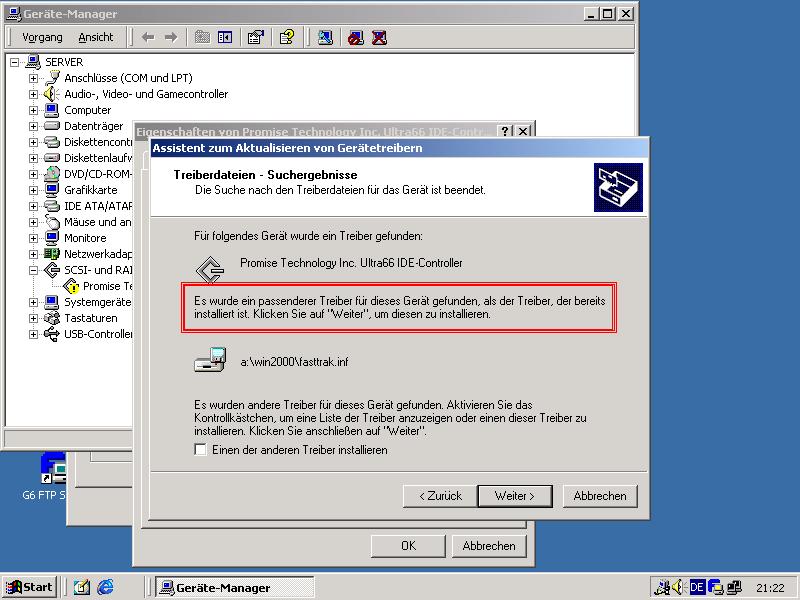Viewport: 800px width, 600px height.
Task: Click the Properties toolbar icon in Geräte-Manager
Action: (255, 37)
